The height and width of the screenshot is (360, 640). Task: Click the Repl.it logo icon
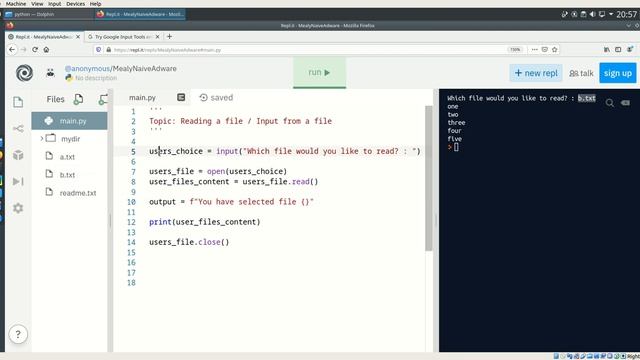pyautogui.click(x=24, y=73)
